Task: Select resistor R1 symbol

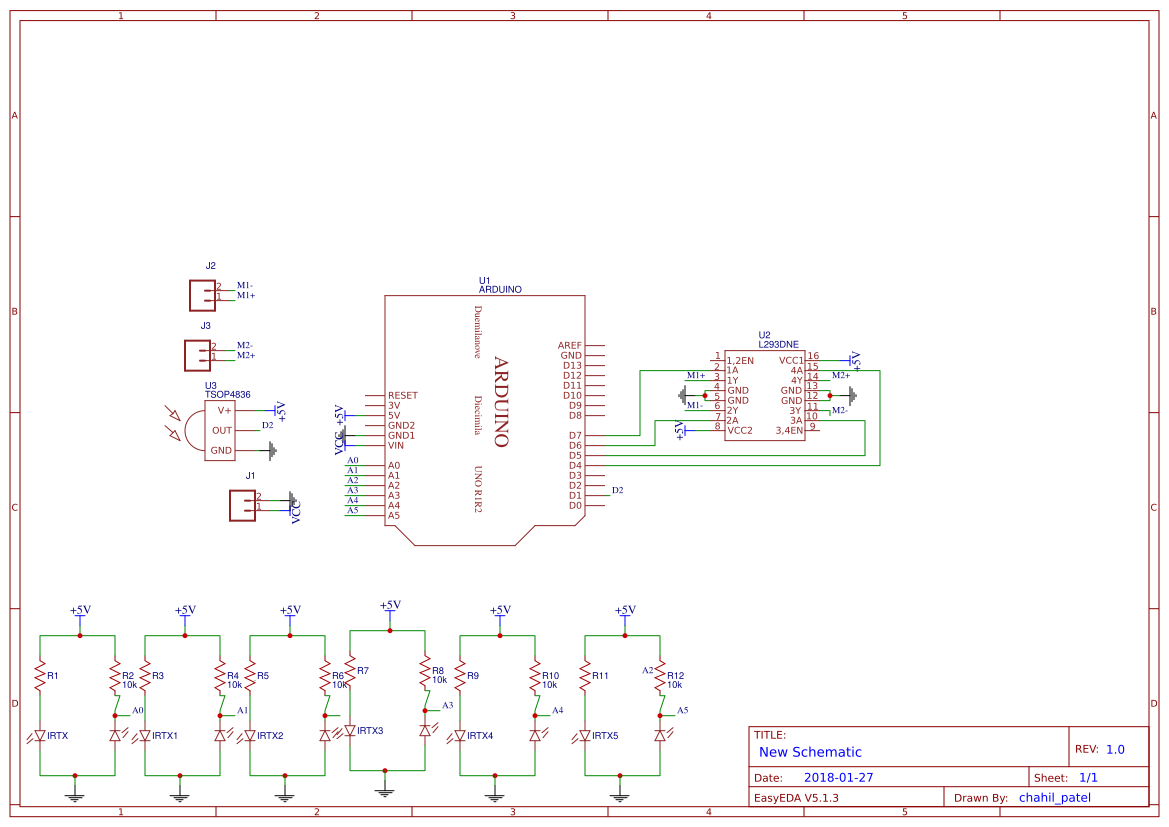Action: pyautogui.click(x=40, y=678)
